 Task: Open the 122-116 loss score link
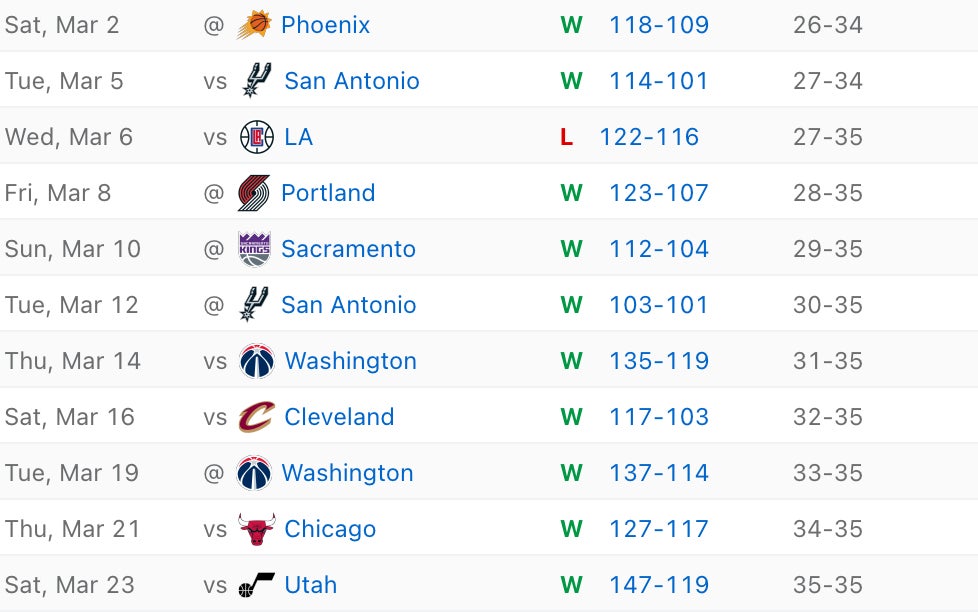(x=649, y=137)
